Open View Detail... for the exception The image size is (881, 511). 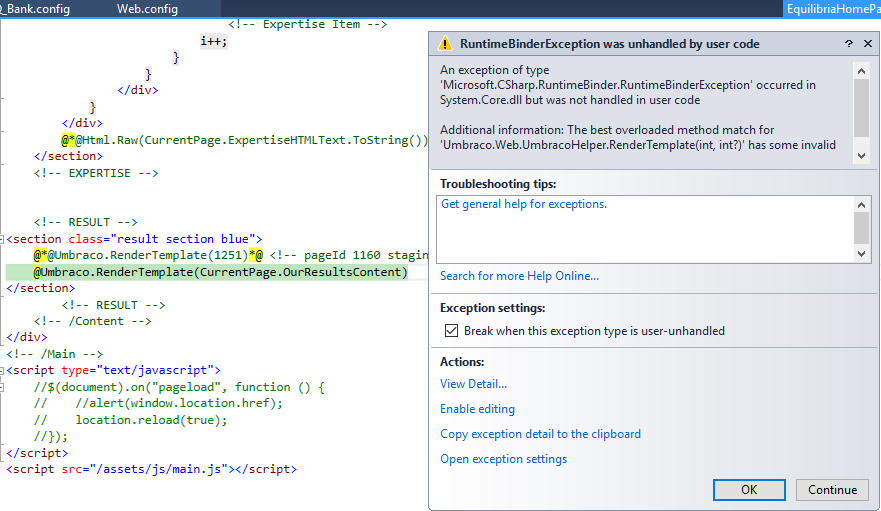tap(473, 384)
